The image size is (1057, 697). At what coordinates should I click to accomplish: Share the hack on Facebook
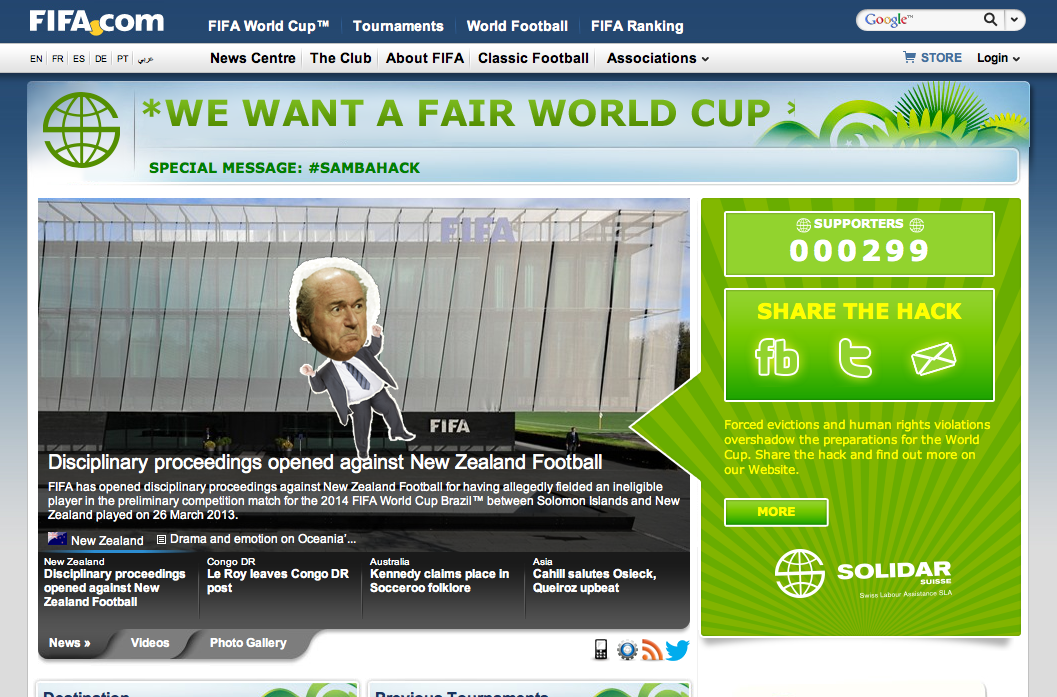[777, 357]
